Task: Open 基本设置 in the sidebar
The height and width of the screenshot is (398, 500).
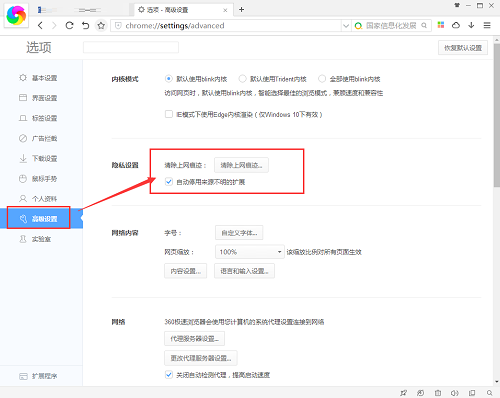Action: click(x=41, y=78)
